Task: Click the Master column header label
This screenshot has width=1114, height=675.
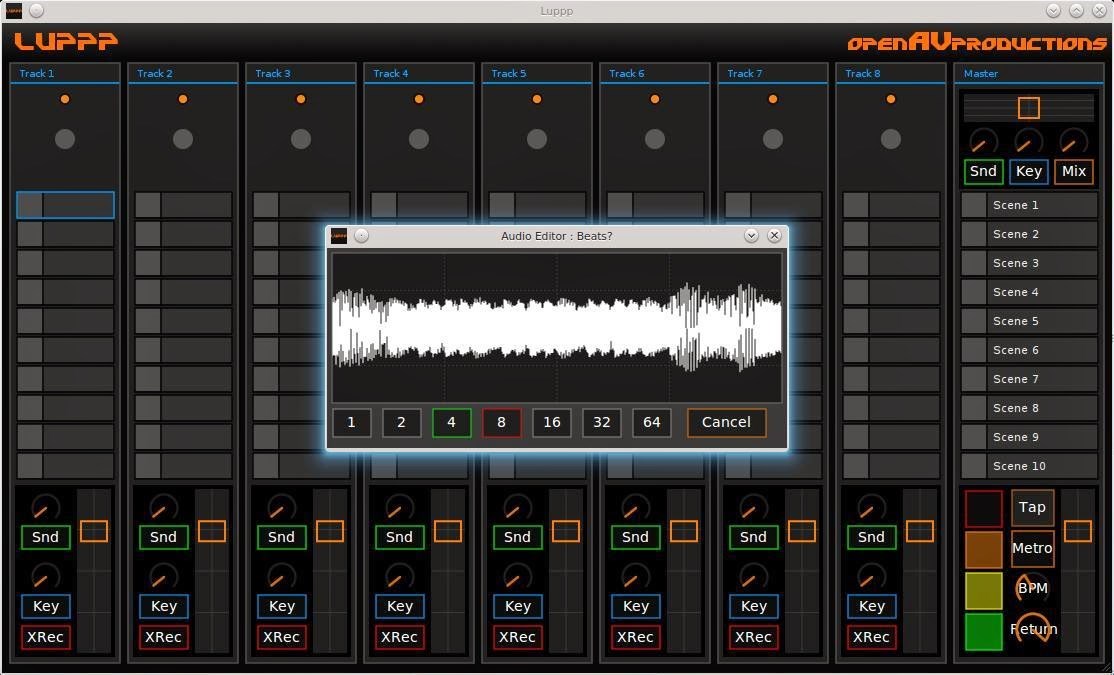Action: [x=980, y=73]
